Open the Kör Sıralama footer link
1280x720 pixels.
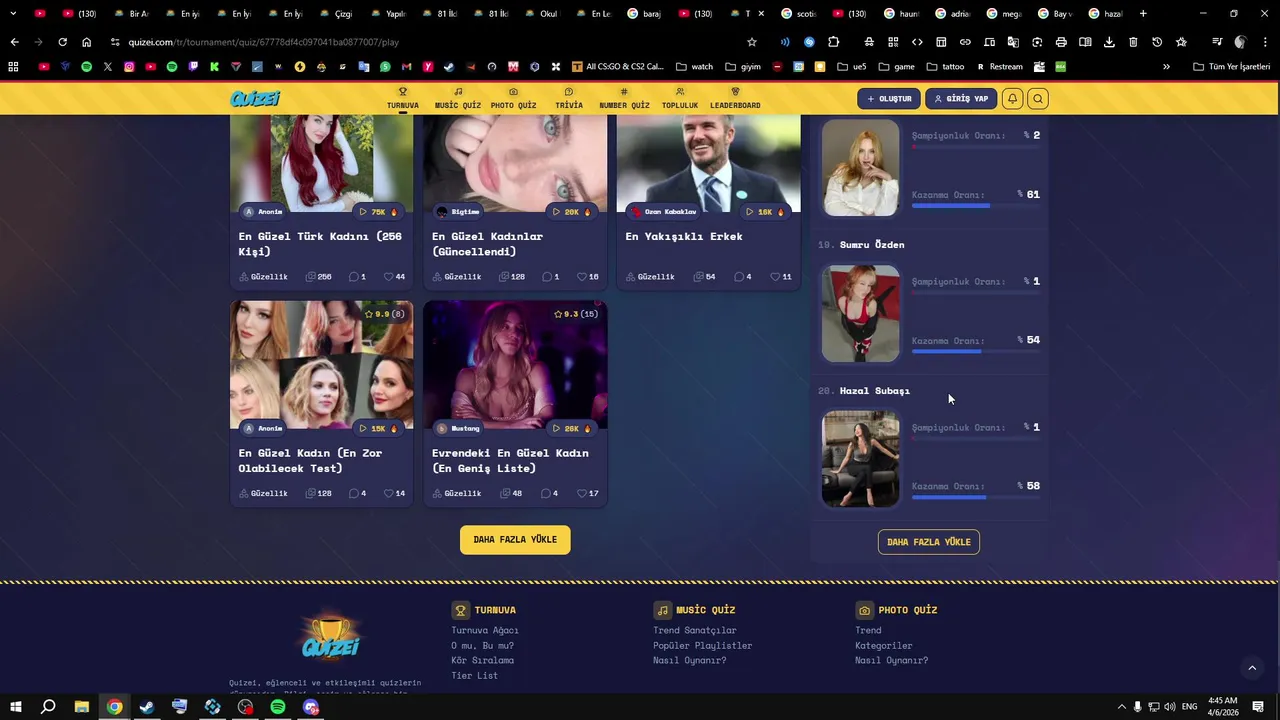point(482,660)
